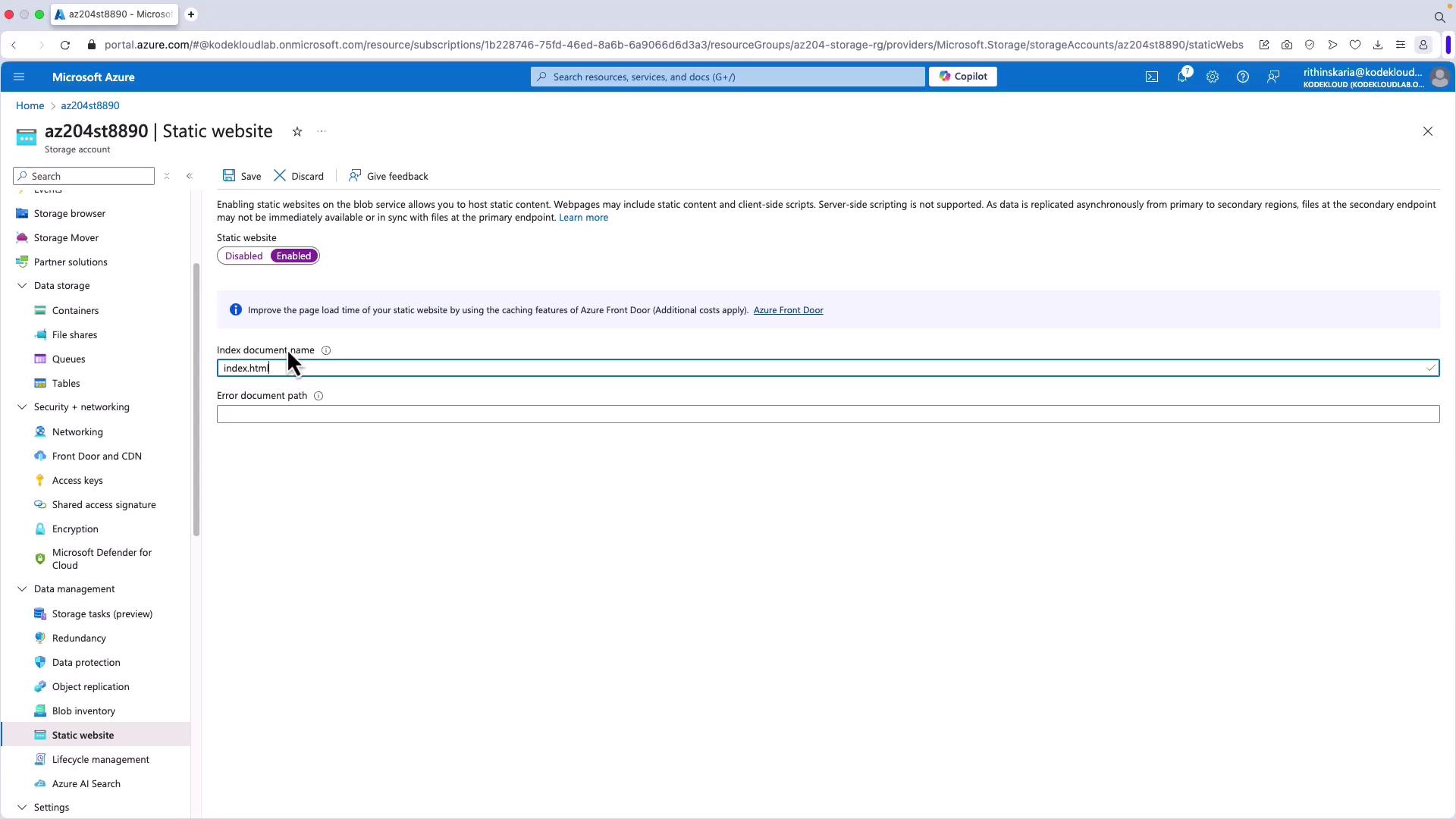Save the static website settings

[242, 176]
